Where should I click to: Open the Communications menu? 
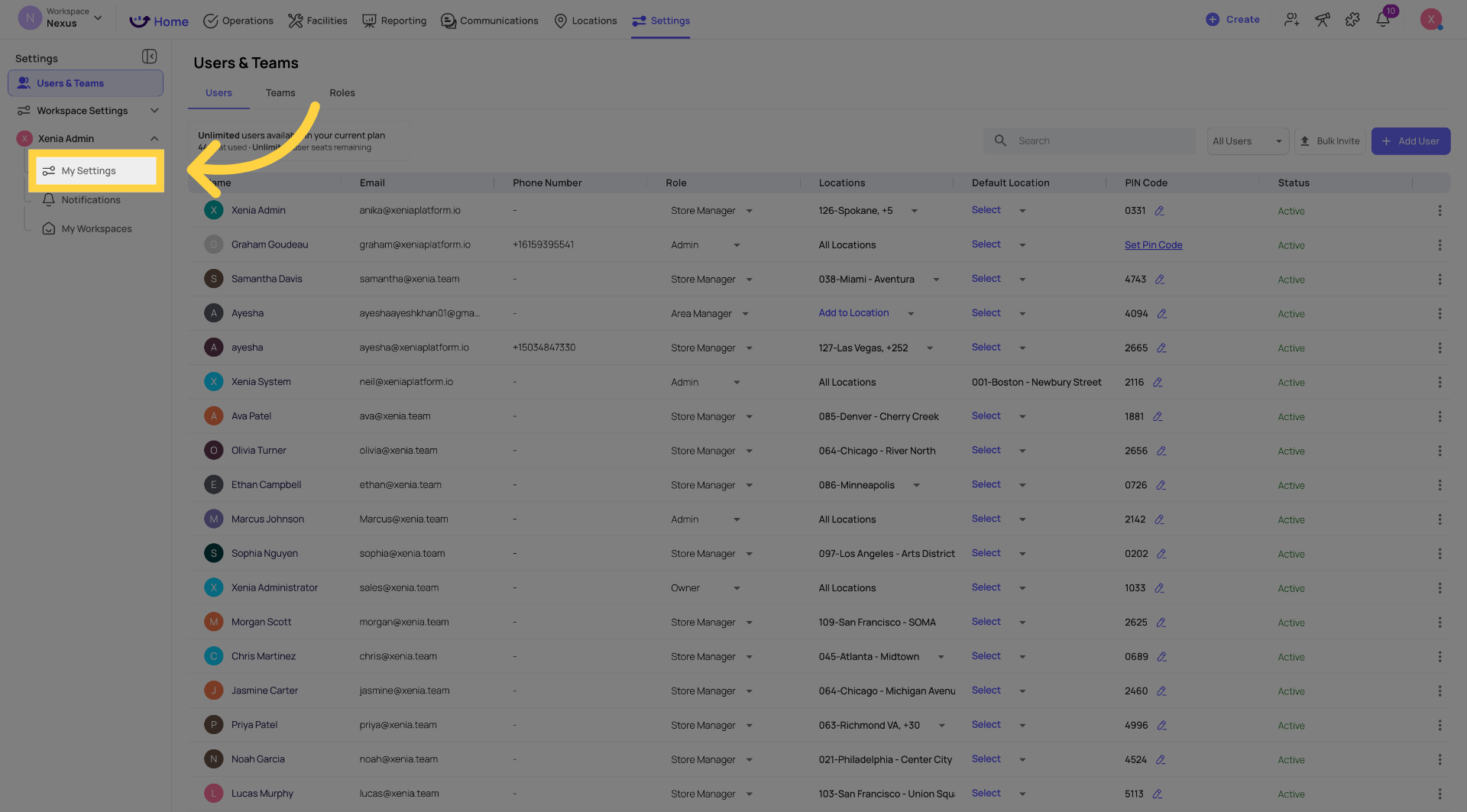click(x=490, y=21)
